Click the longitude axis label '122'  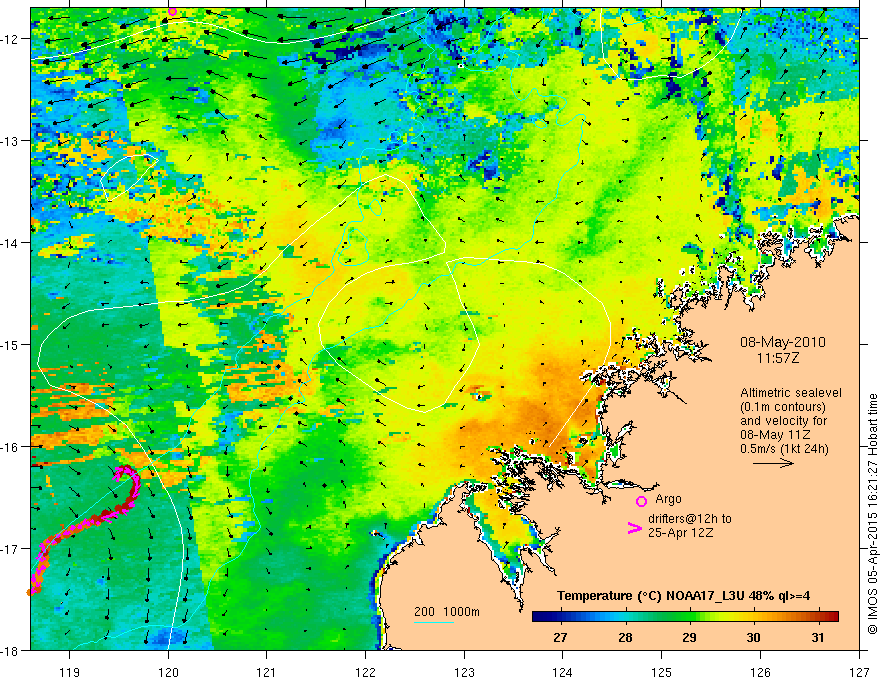(365, 672)
